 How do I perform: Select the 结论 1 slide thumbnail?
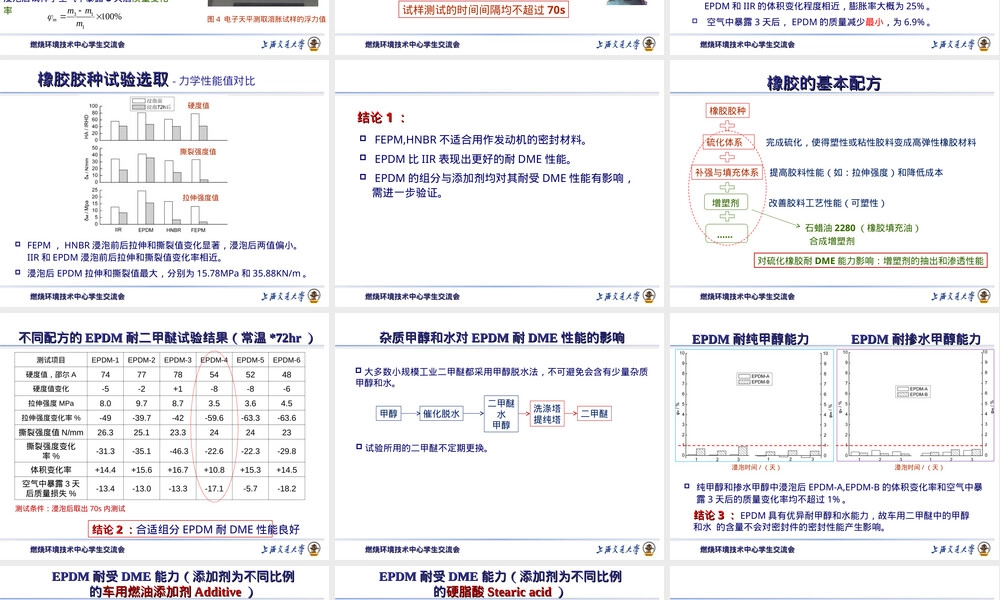[x=499, y=183]
